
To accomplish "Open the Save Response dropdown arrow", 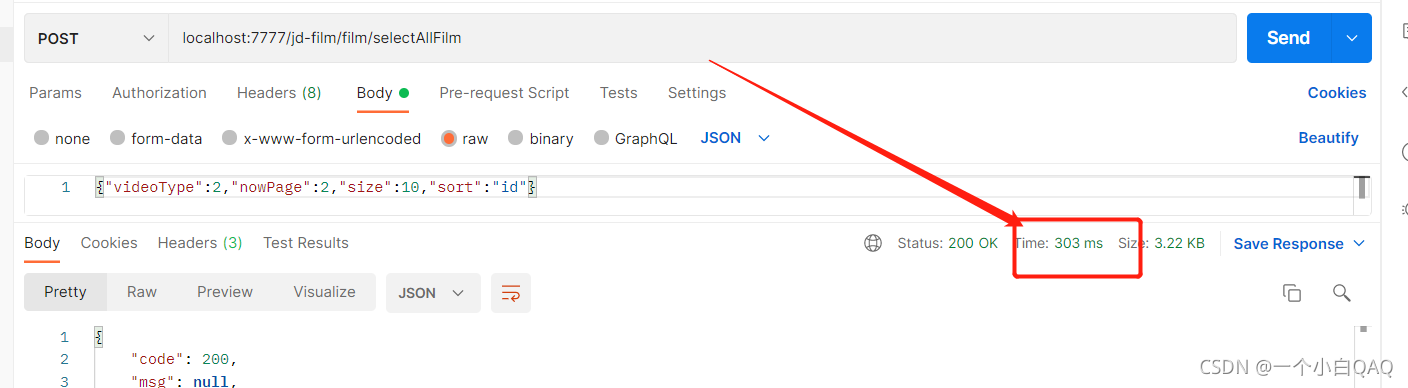I will click(1359, 243).
